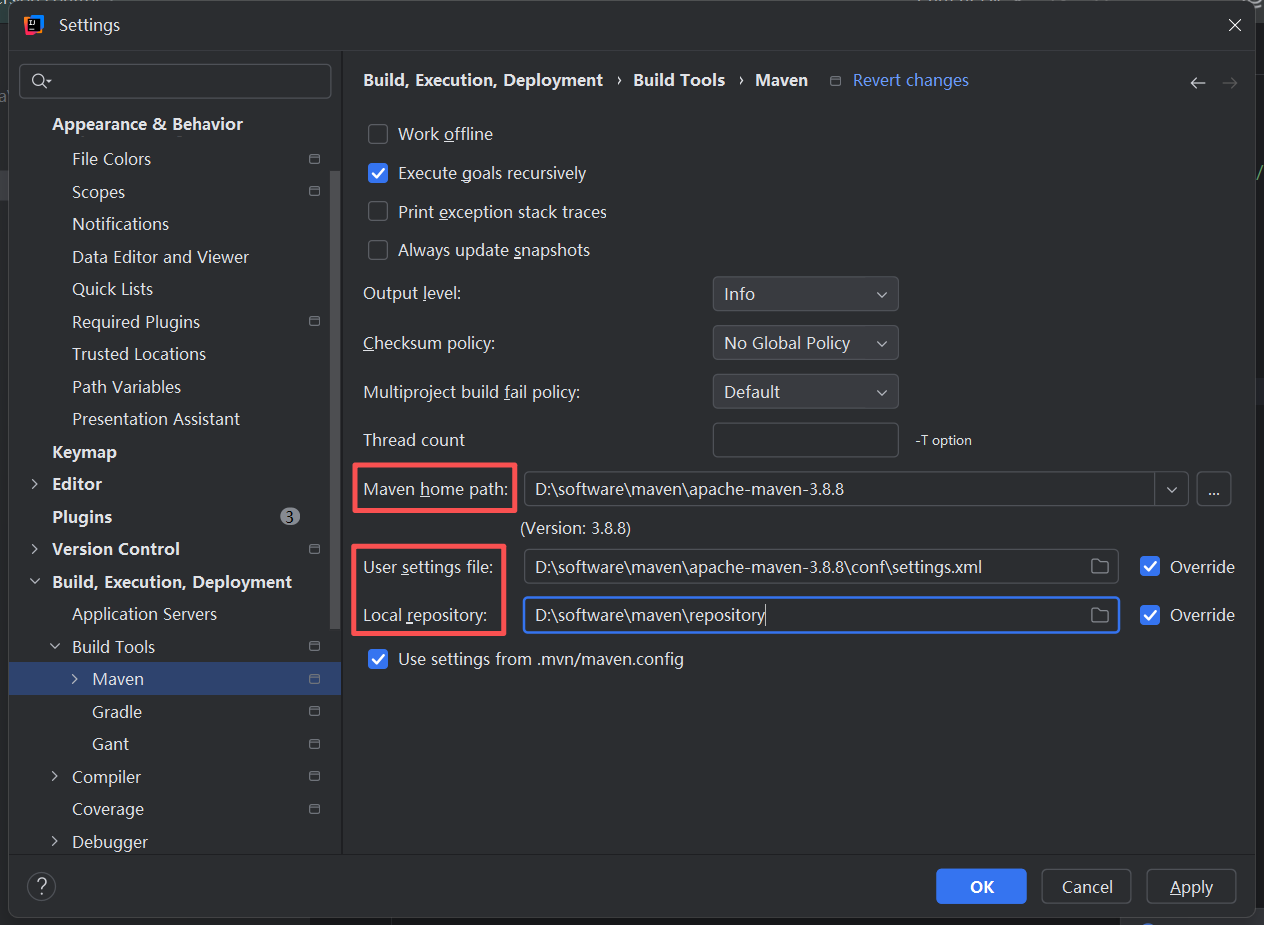Select Keymap in settings tree
1264x925 pixels.
tap(84, 452)
